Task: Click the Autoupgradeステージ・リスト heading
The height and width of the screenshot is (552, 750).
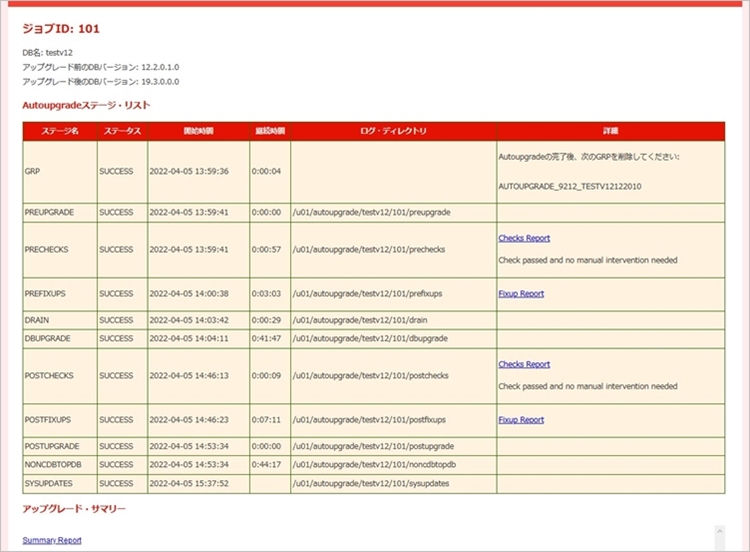Action: coord(86,104)
